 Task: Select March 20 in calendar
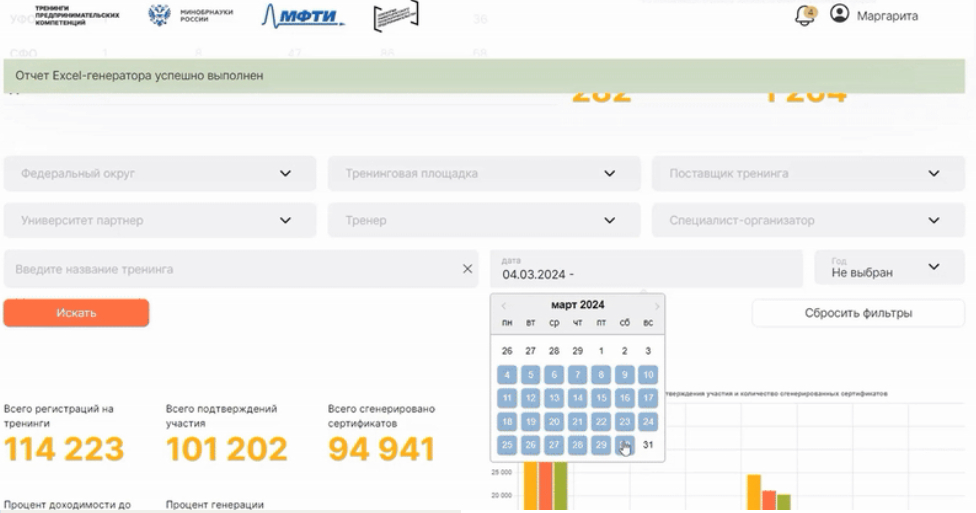[x=554, y=421]
